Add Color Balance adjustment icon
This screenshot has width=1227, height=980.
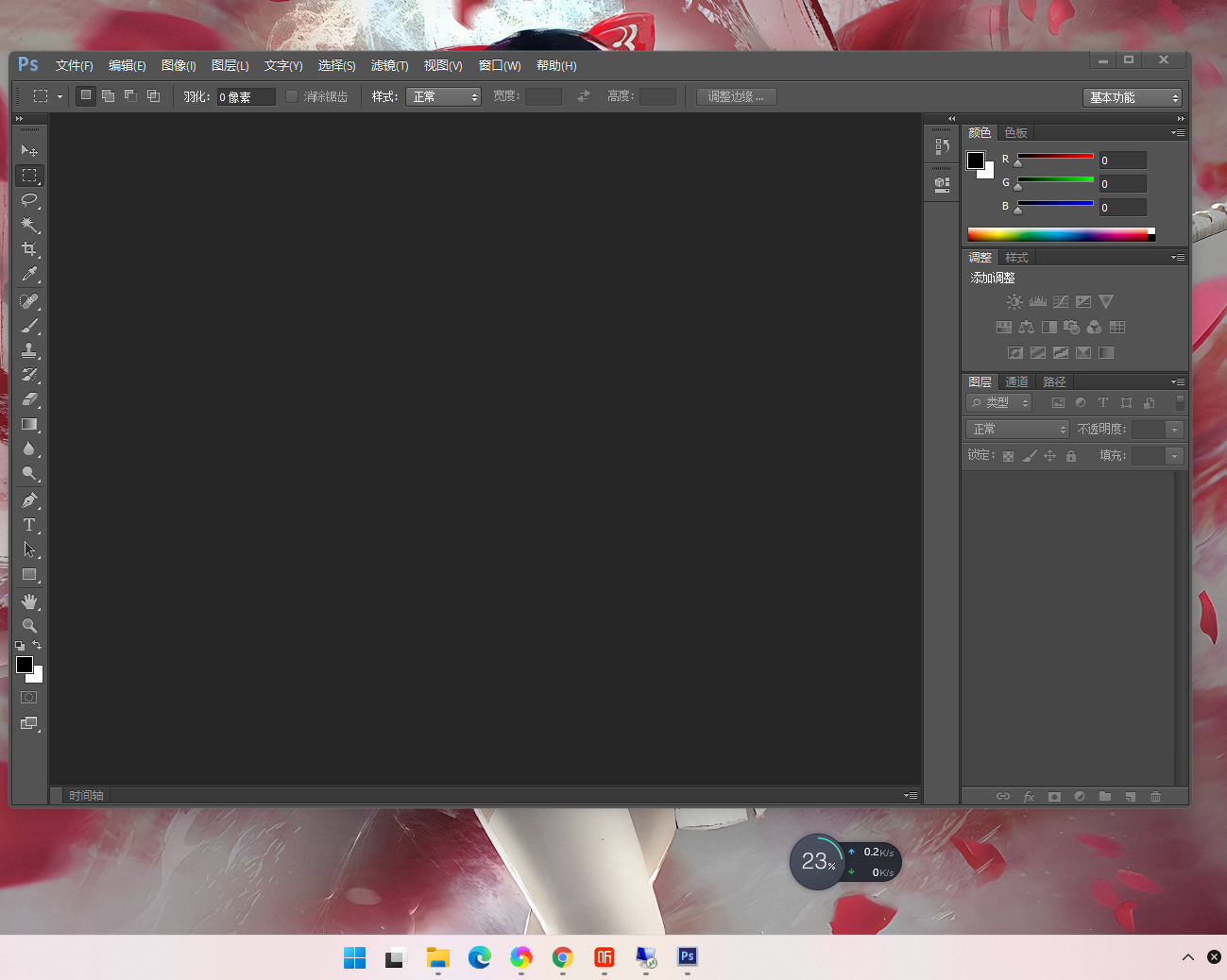1026,328
